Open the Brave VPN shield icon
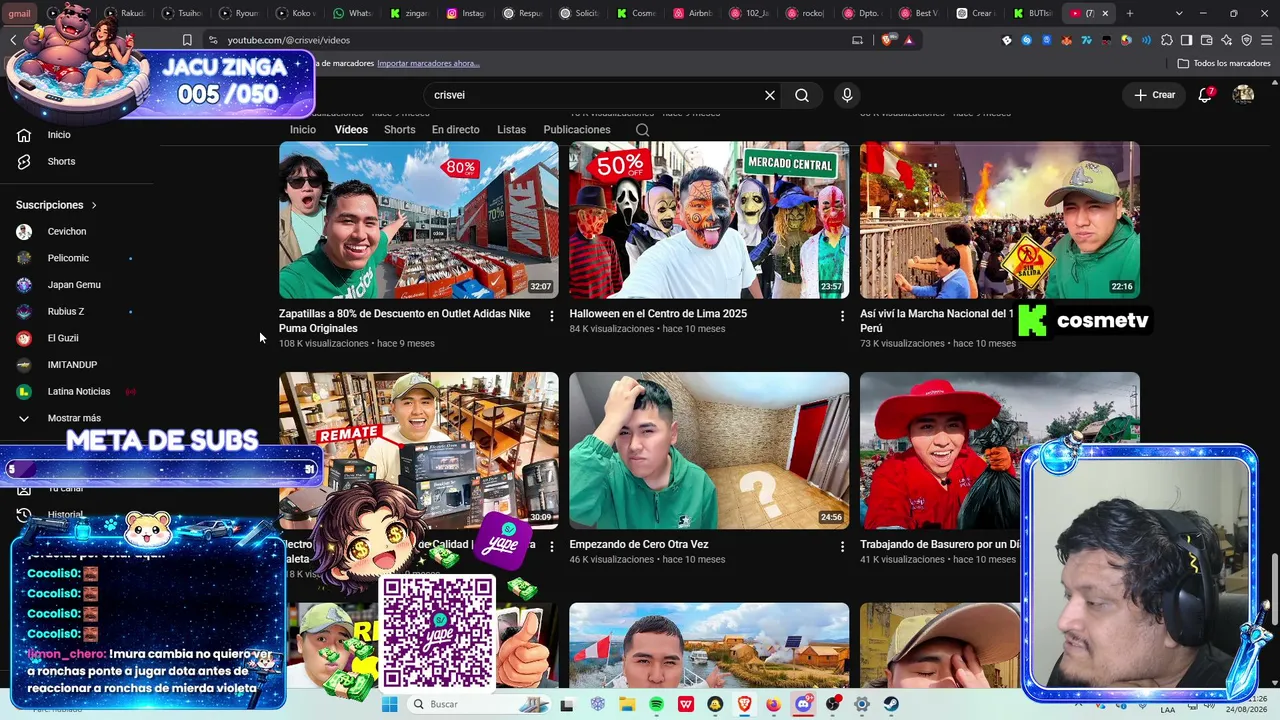The height and width of the screenshot is (720, 1280). [x=1246, y=40]
